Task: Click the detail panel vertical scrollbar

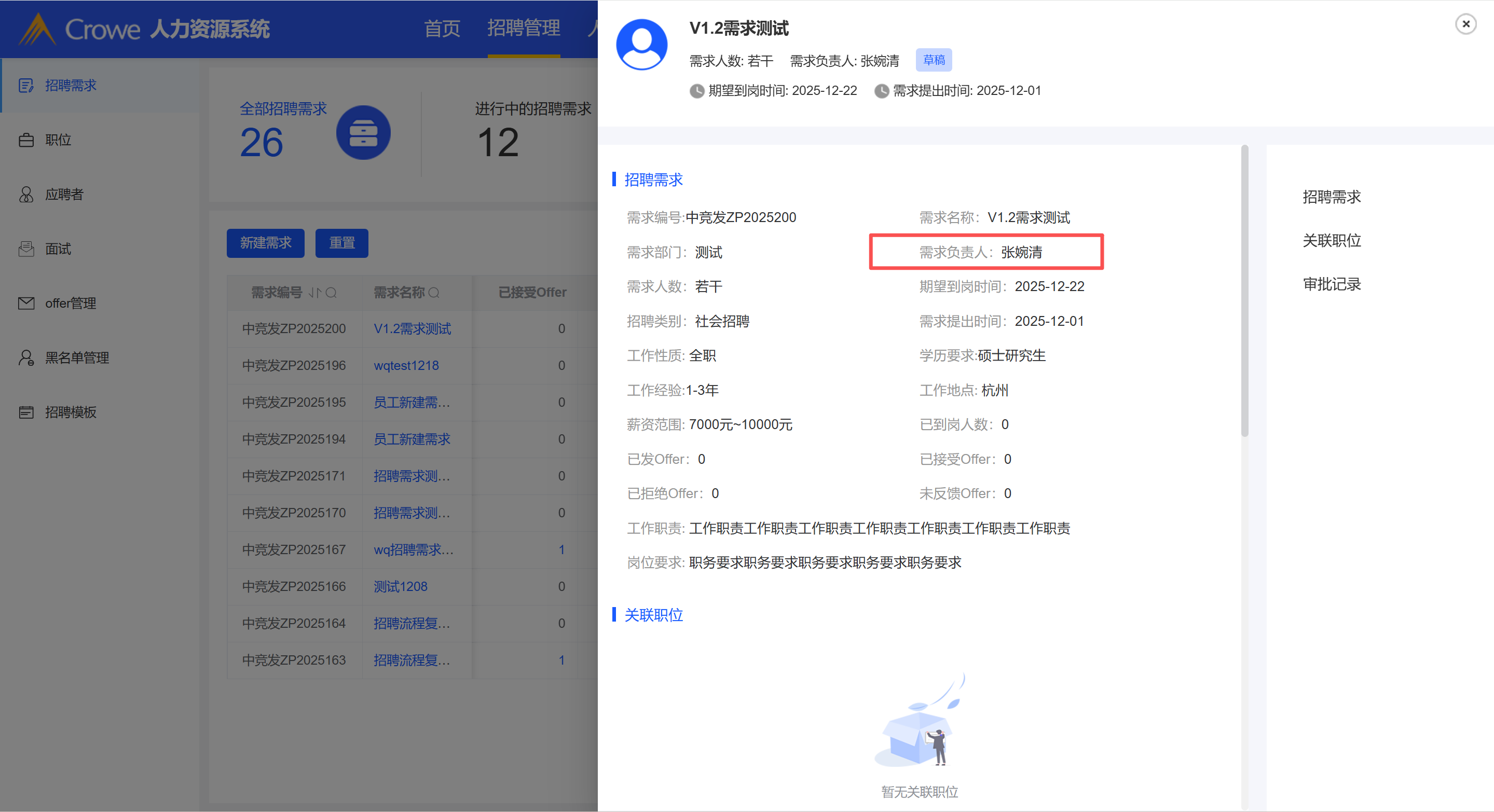Action: (1244, 290)
